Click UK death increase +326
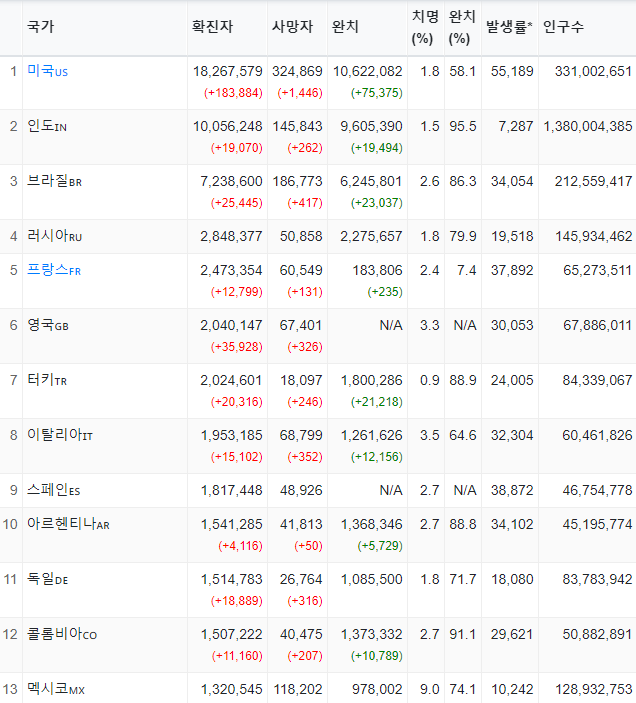The image size is (636, 703). pyautogui.click(x=305, y=347)
